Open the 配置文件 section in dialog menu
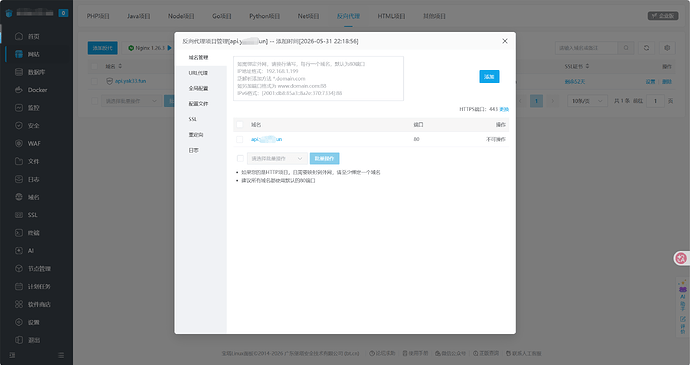This screenshot has width=690, height=365. [198, 104]
